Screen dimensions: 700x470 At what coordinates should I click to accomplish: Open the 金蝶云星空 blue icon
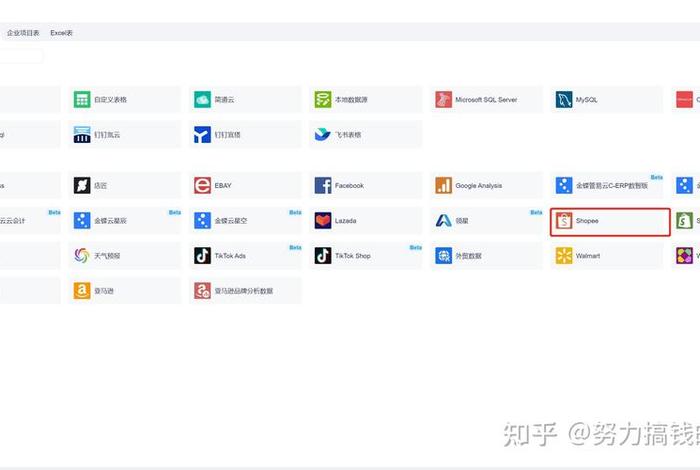(202, 220)
